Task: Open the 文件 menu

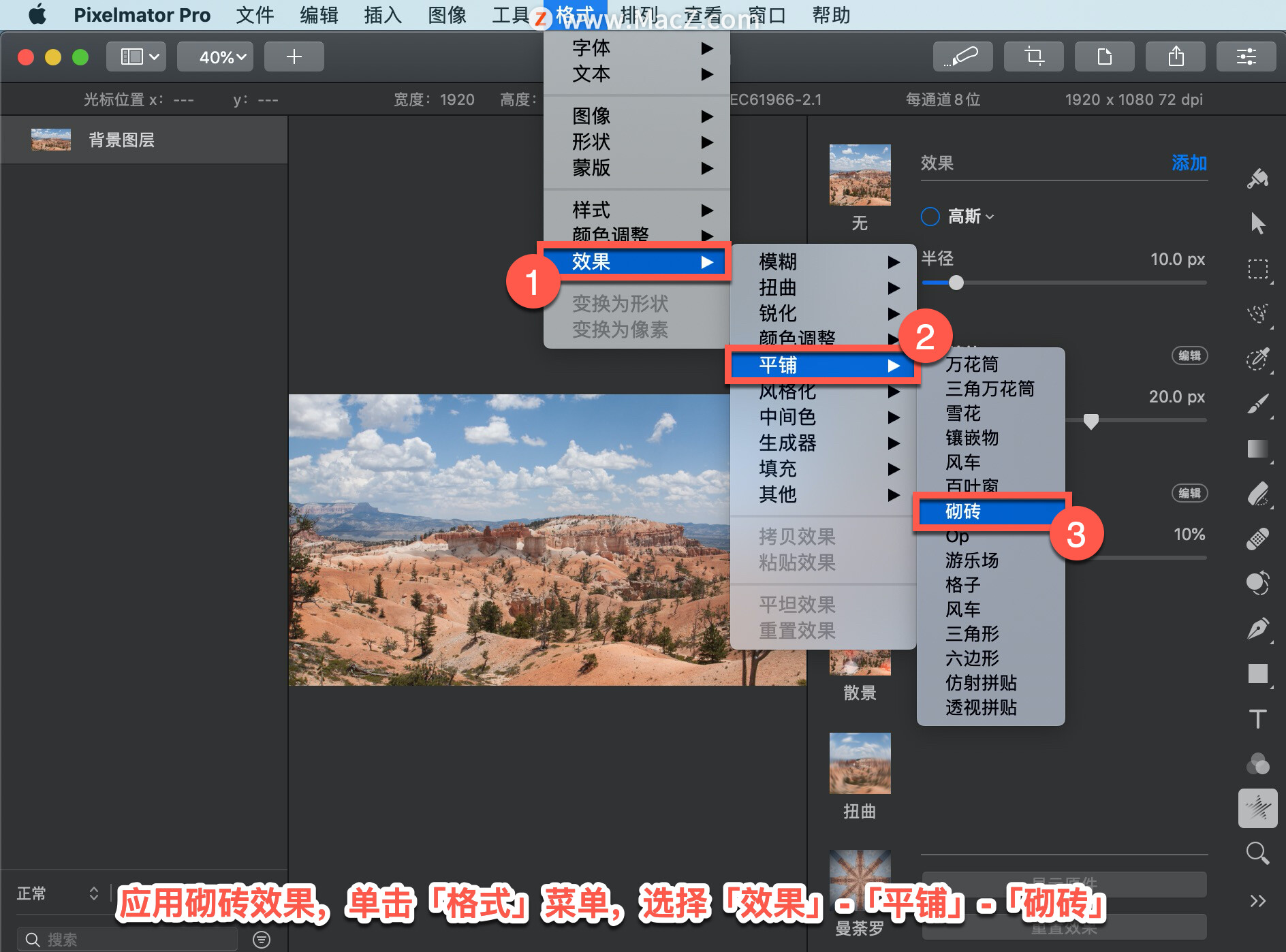Action: [x=255, y=14]
